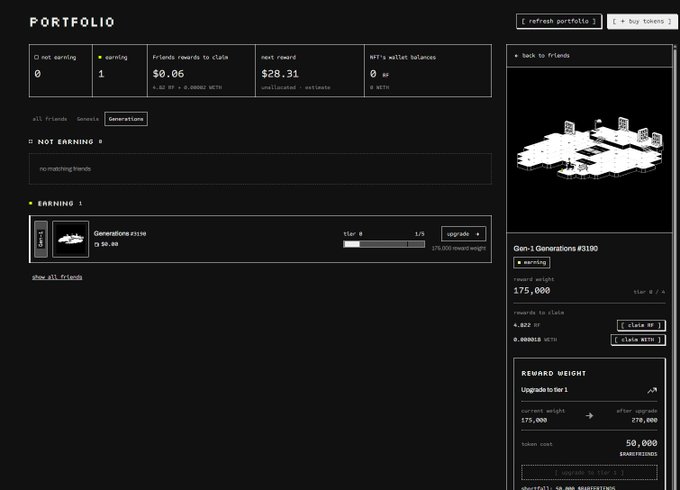Claim WETH rewards

[638, 340]
